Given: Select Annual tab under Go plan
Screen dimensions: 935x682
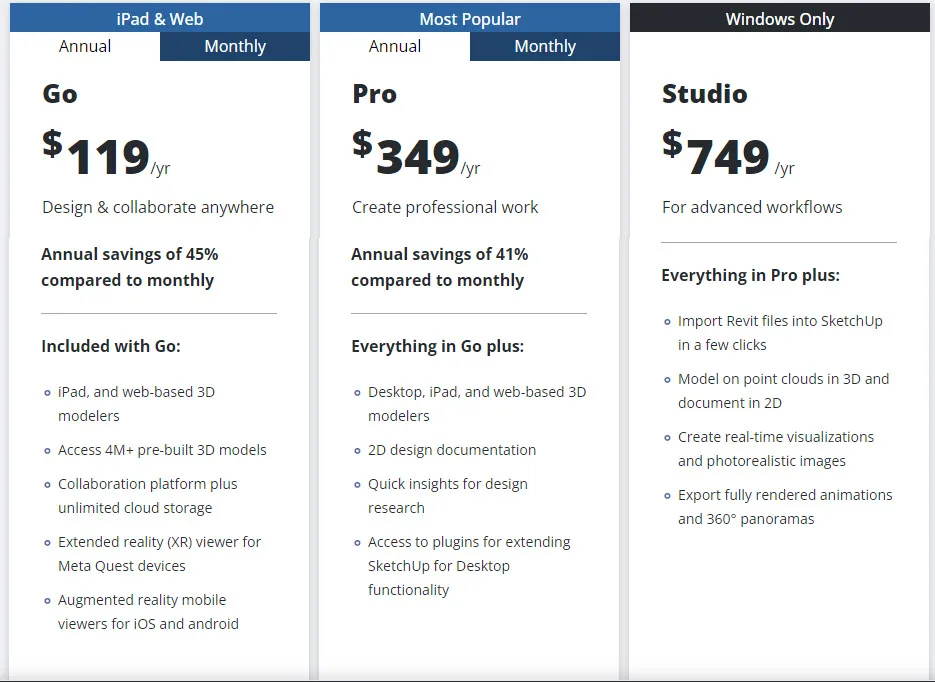Looking at the screenshot, I should tap(85, 46).
